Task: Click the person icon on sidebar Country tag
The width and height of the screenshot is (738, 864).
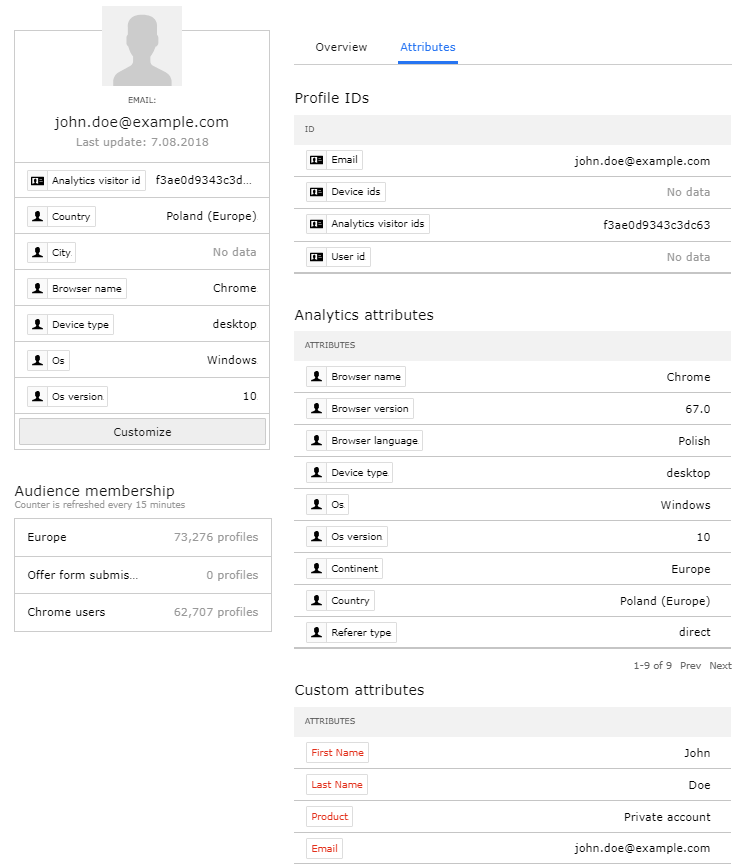Action: 38,217
